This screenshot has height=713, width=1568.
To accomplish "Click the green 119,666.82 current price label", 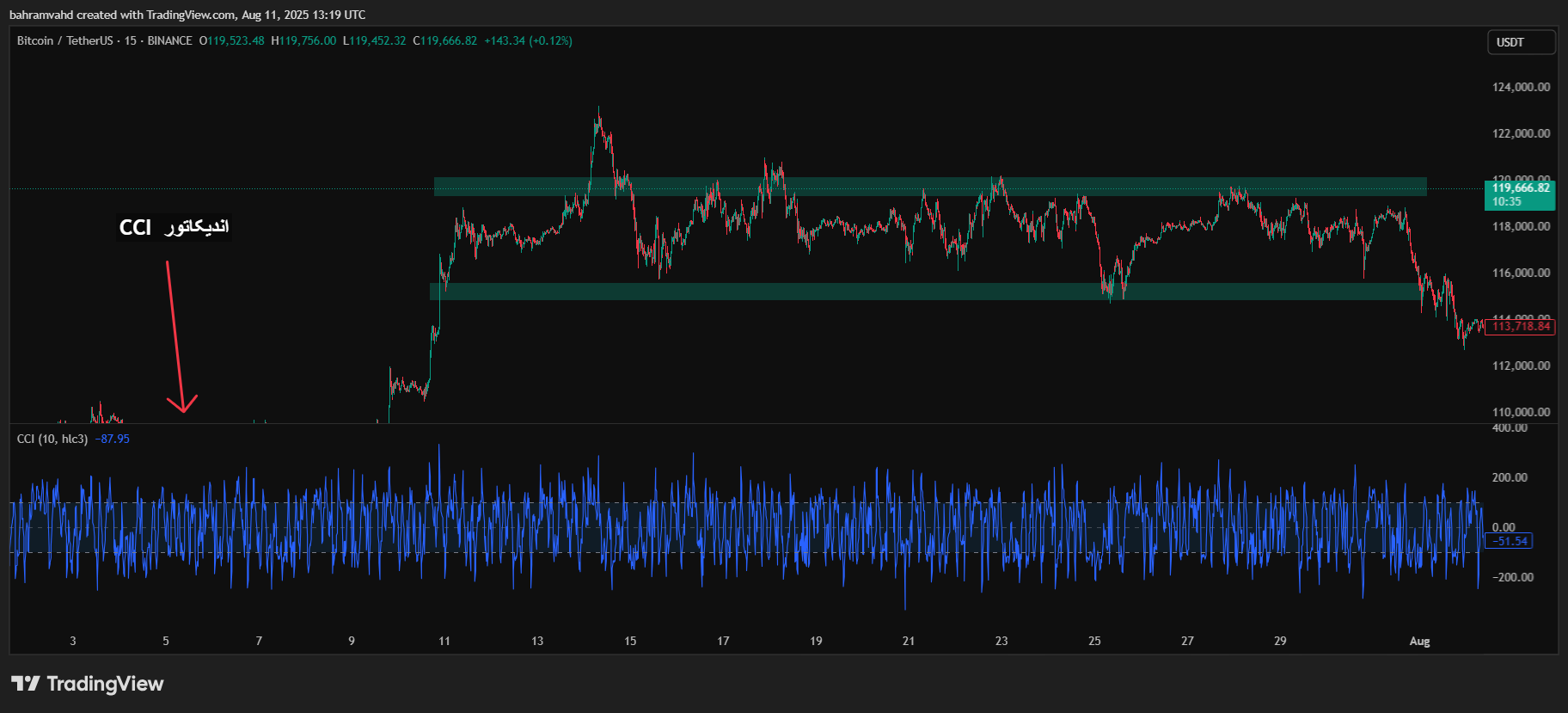I will [1520, 194].
